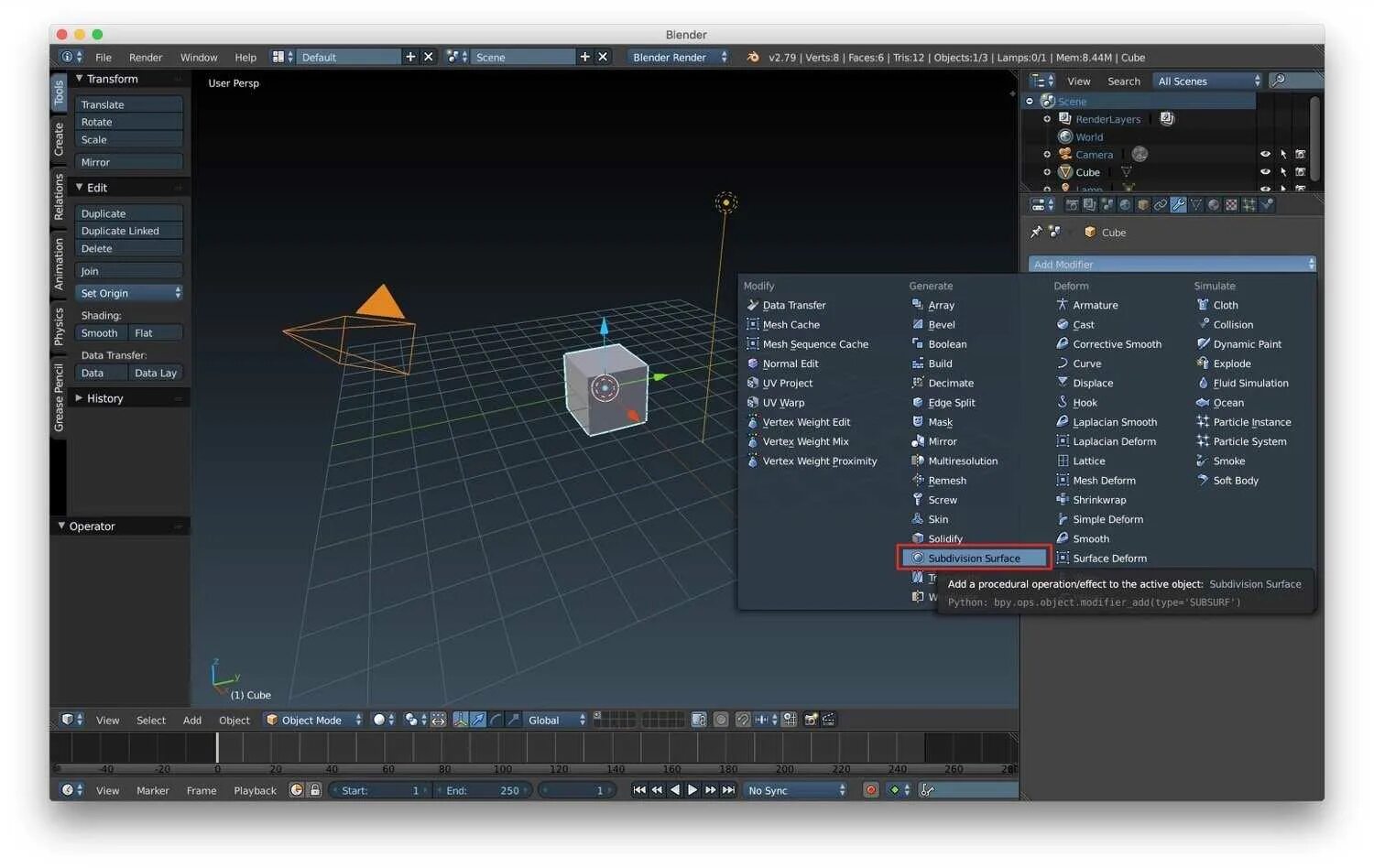Collapse the Operator panel
Screen dimensions: 1374x868
[61, 526]
